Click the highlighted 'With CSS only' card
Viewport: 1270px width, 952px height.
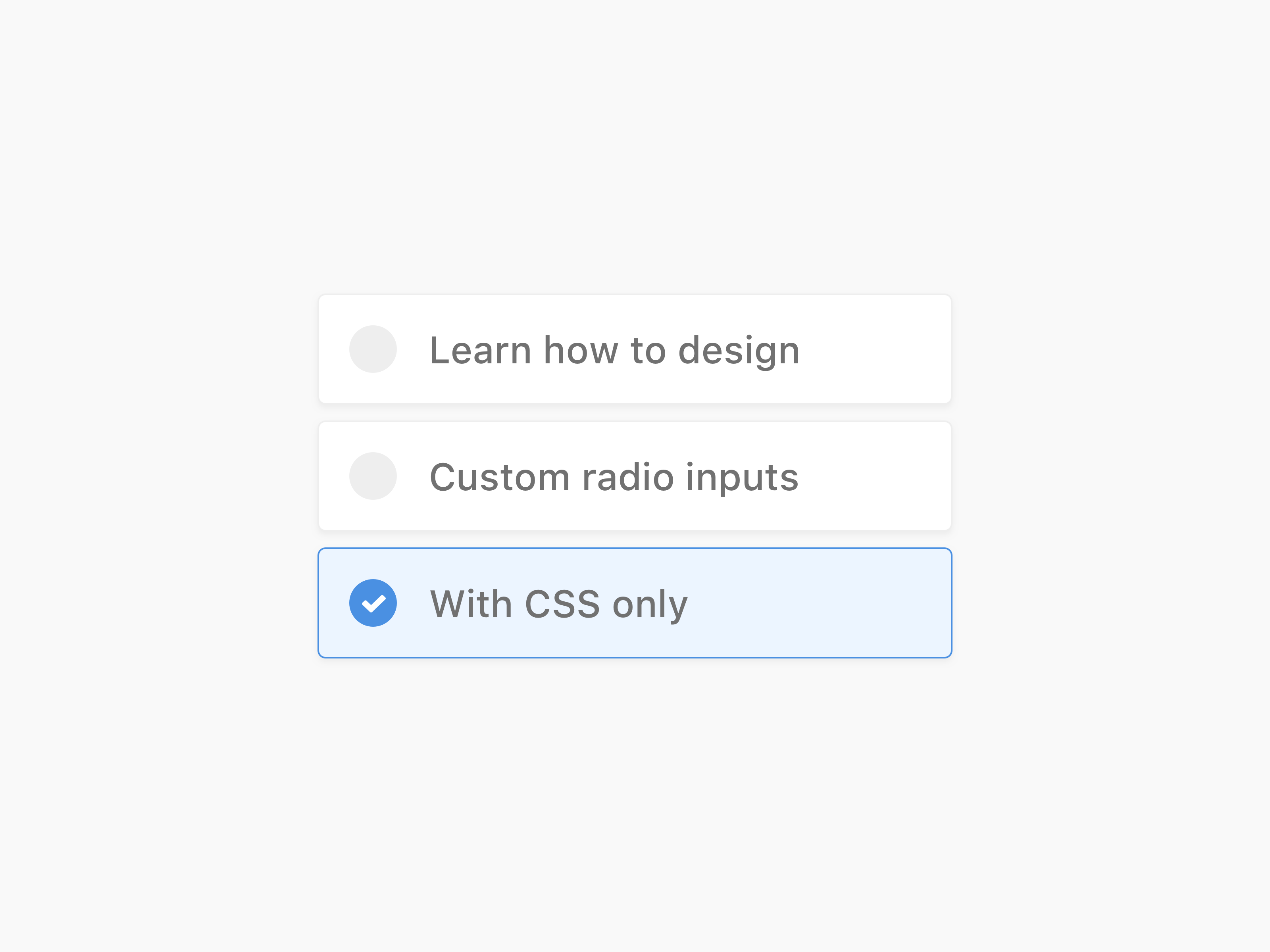click(635, 603)
